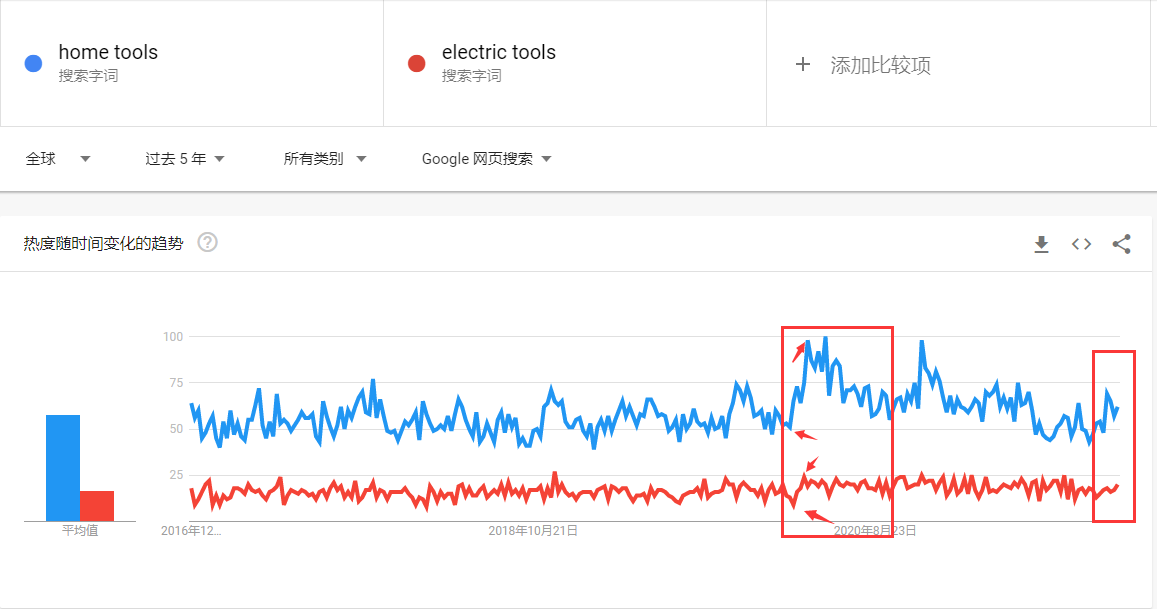Open the 全球 region dropdown

[x=57, y=159]
